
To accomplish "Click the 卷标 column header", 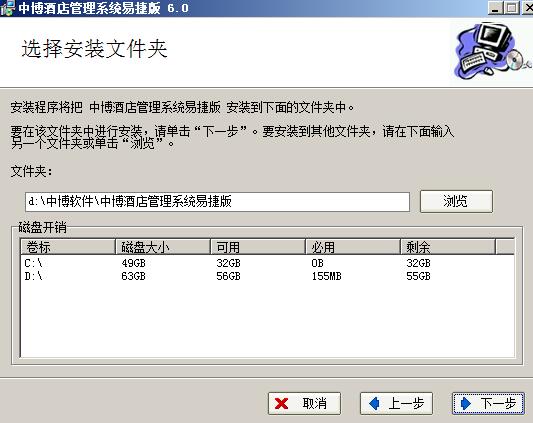I will click(68, 247).
